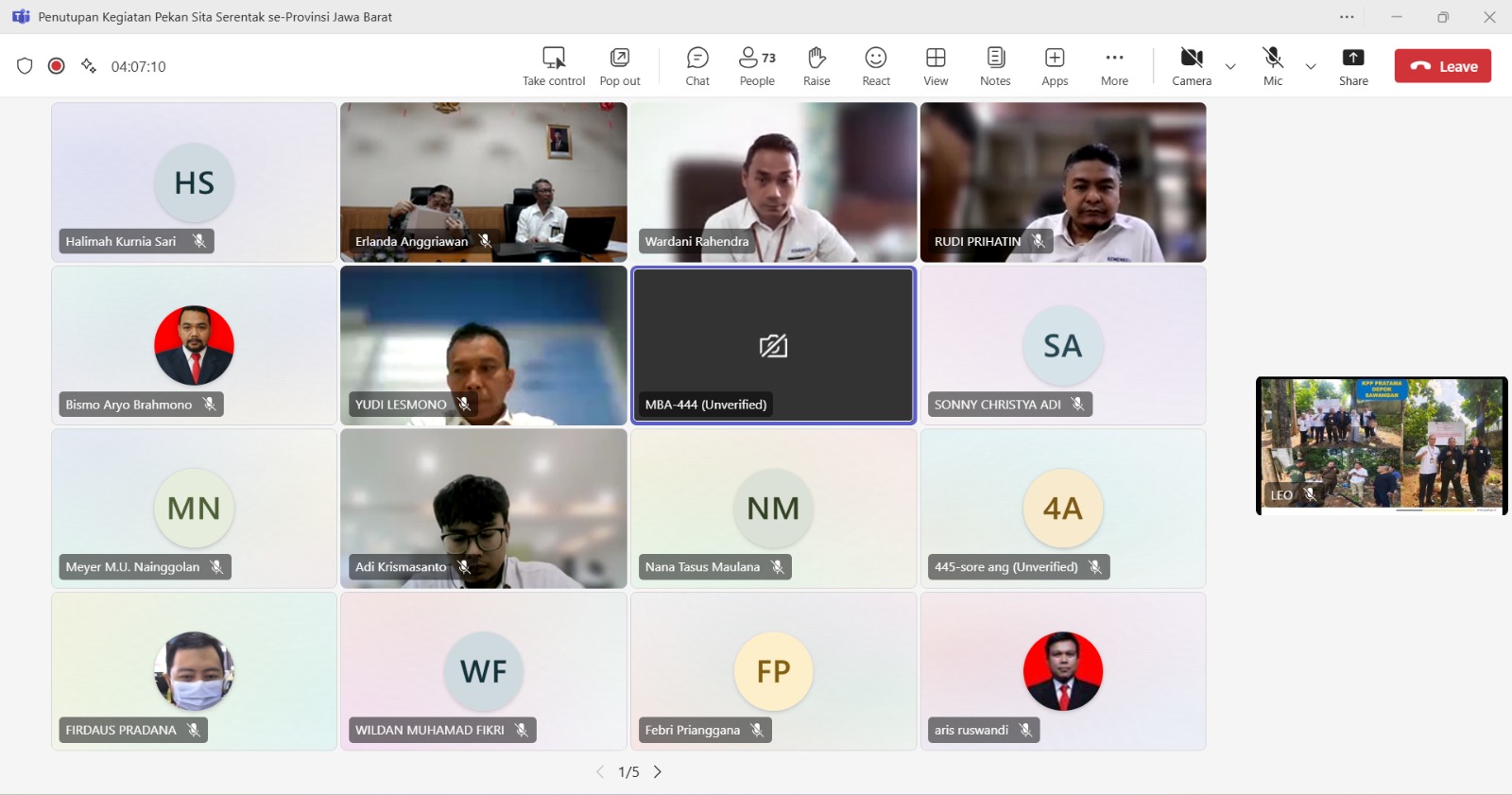
Task: Open the Apps panel
Action: point(1055,66)
